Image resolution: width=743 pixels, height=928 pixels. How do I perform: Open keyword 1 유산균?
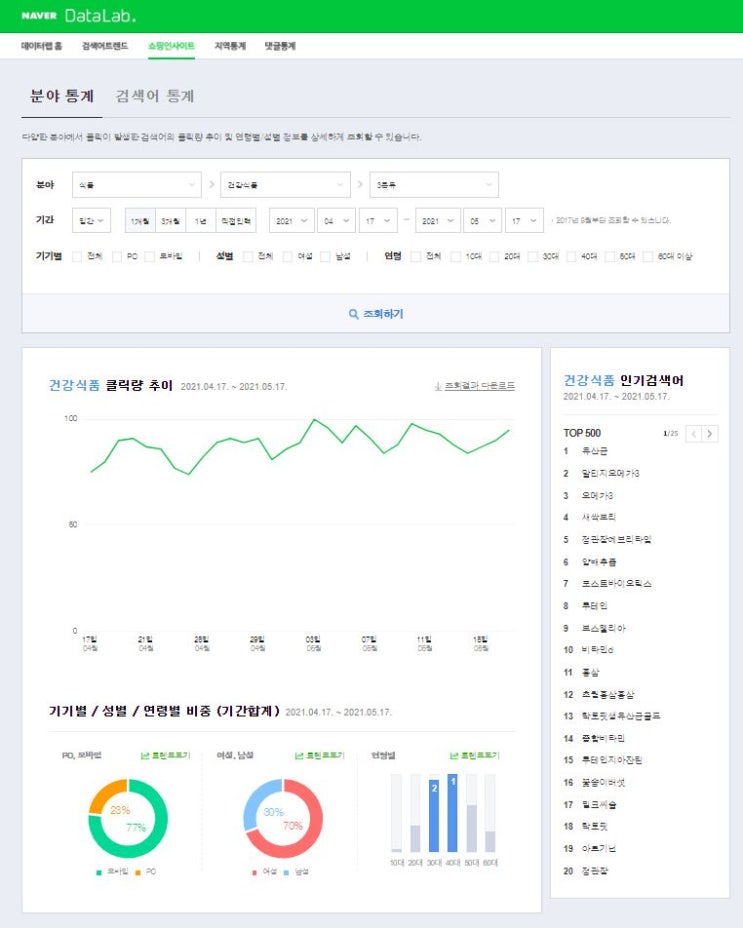(x=594, y=451)
